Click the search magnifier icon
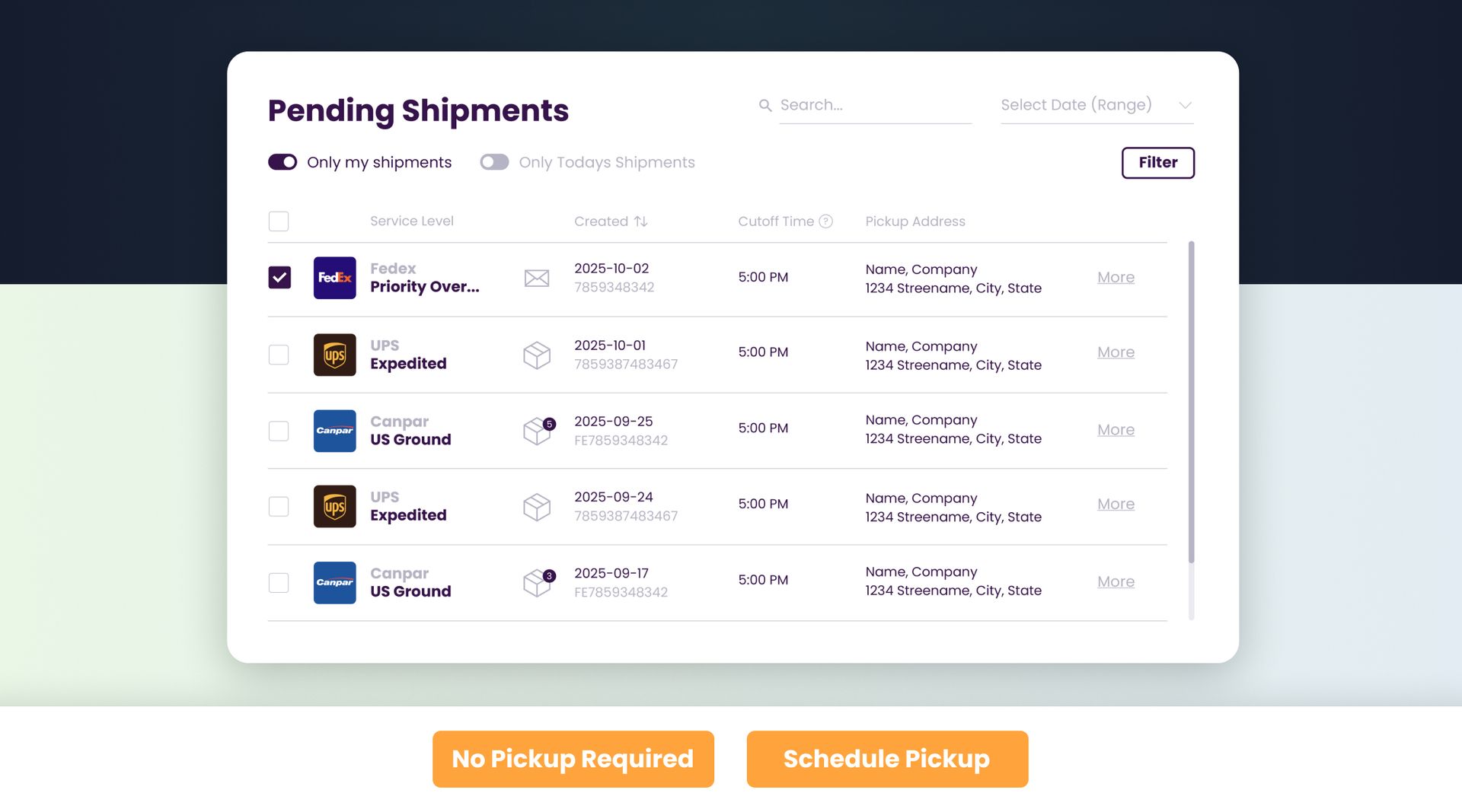The image size is (1462, 812). point(765,106)
